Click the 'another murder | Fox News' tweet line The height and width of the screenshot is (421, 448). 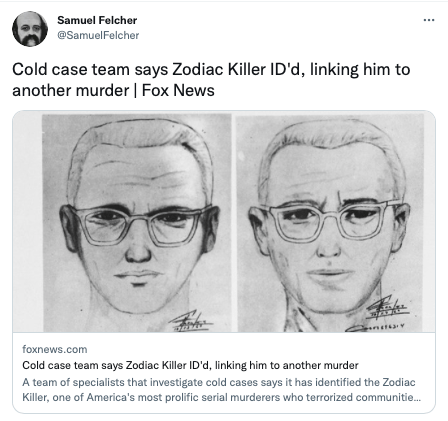click(113, 90)
